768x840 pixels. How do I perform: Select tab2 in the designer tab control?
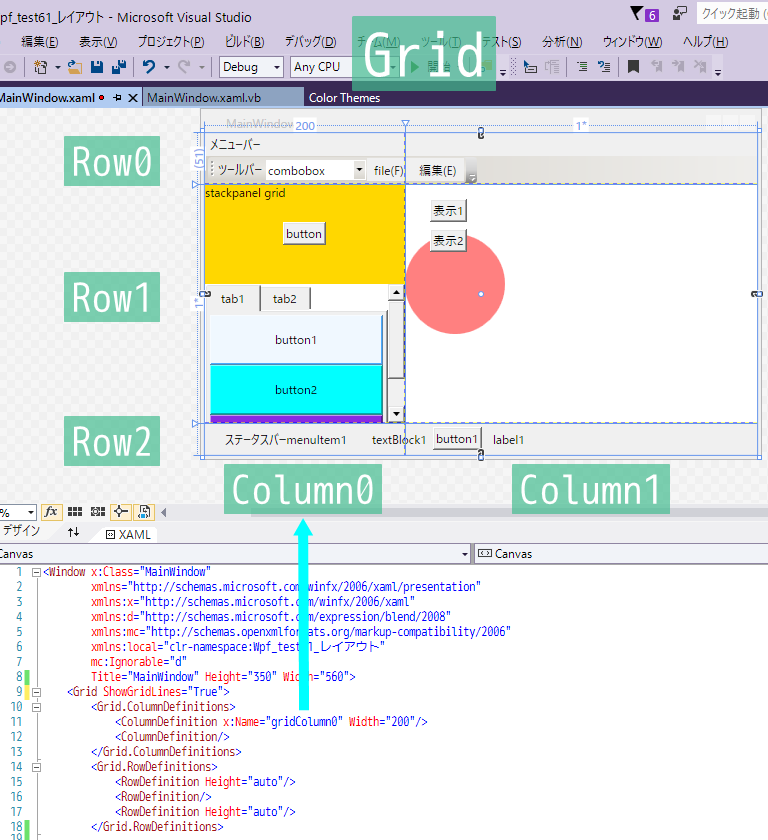[284, 299]
